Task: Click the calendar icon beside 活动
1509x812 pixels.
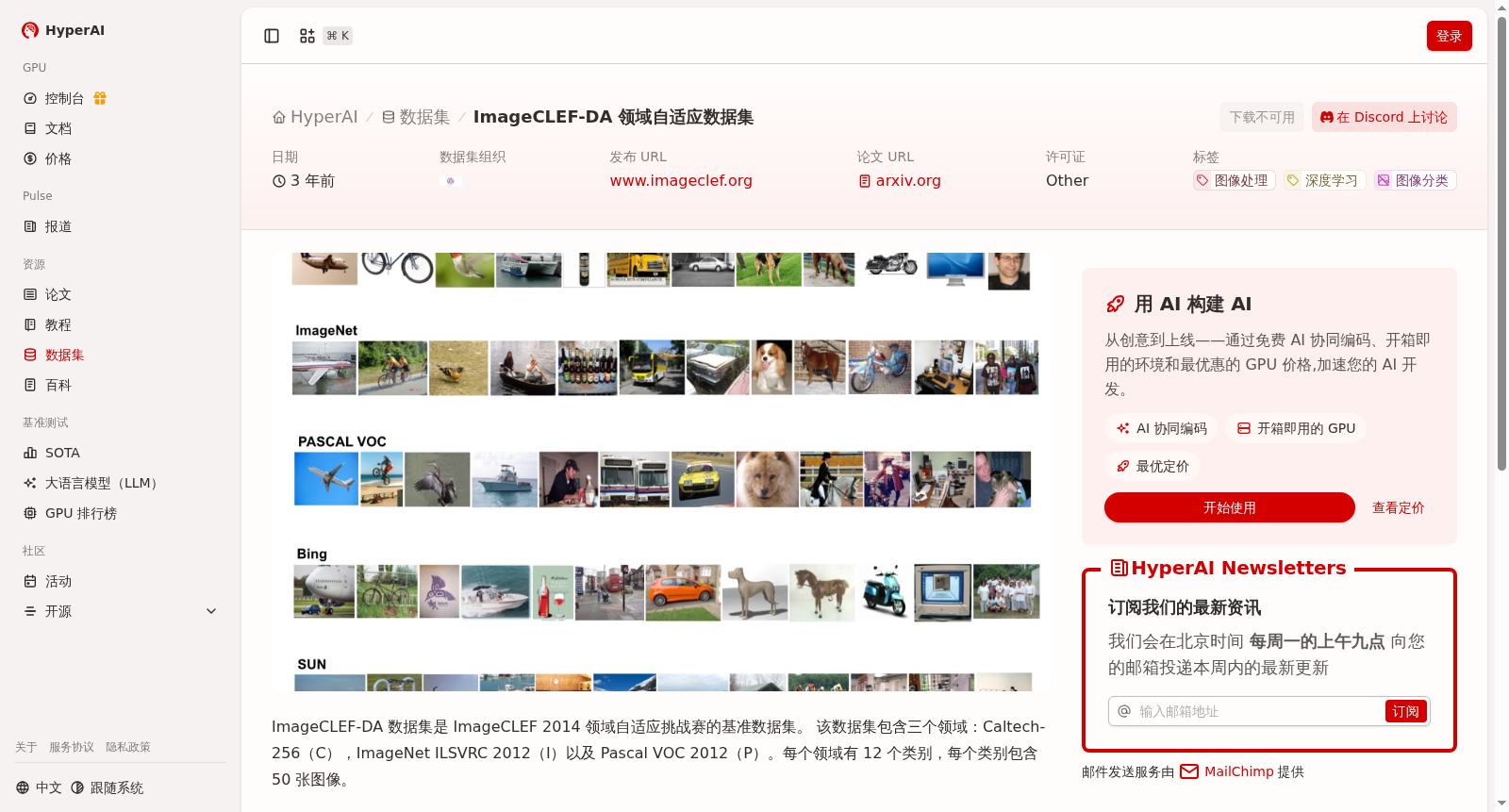Action: pos(30,581)
